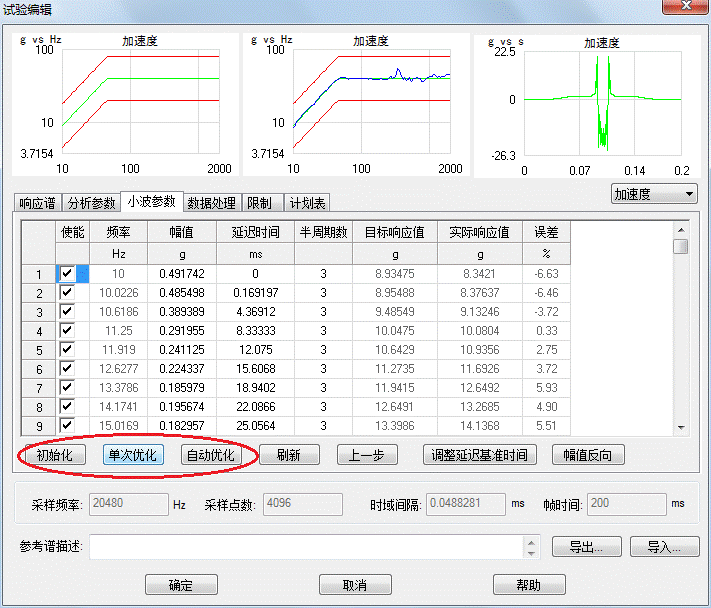Click table scrollbar up arrow
The image size is (711, 608).
(x=681, y=230)
